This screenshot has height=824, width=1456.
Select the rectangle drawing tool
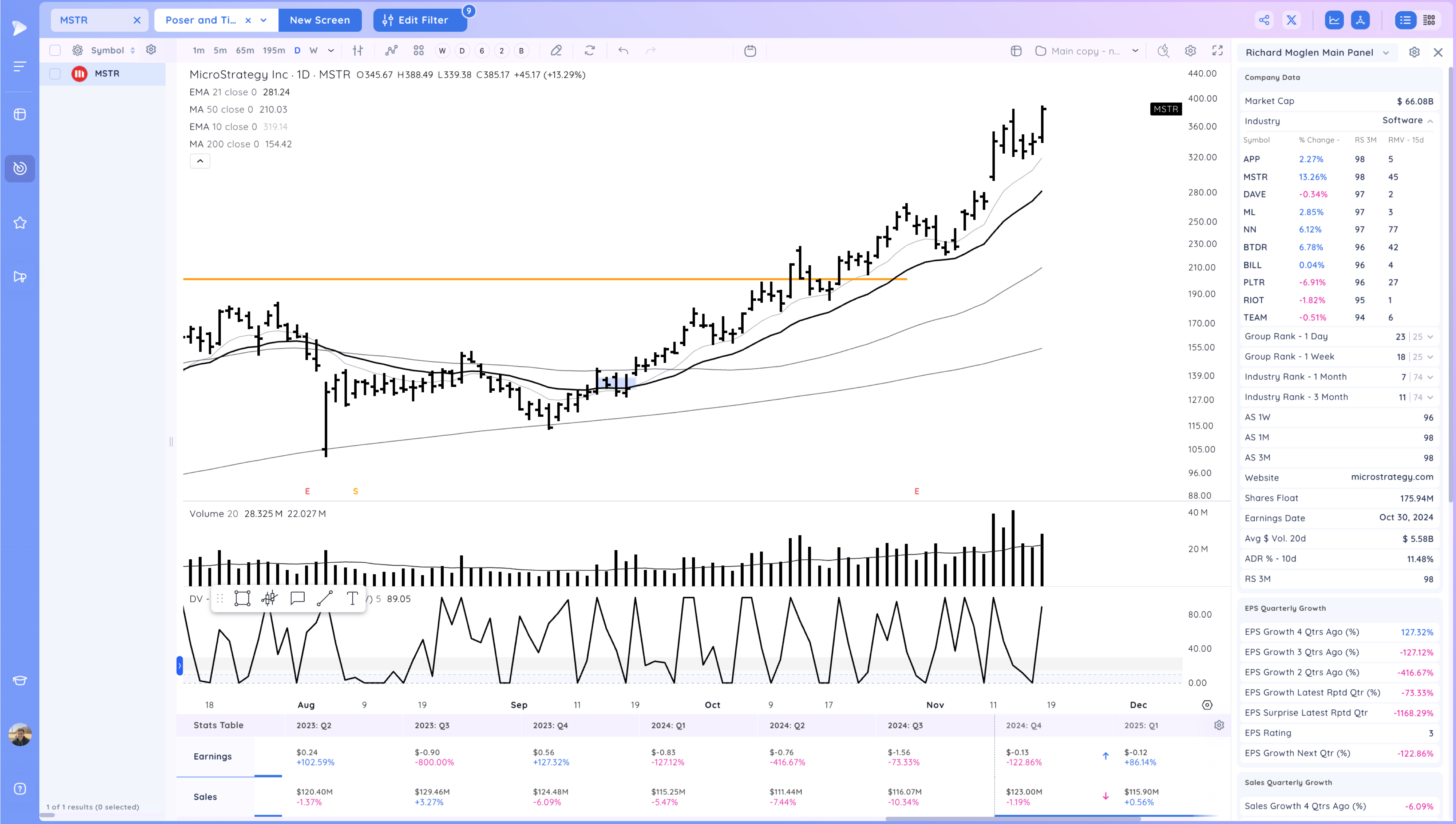[242, 599]
